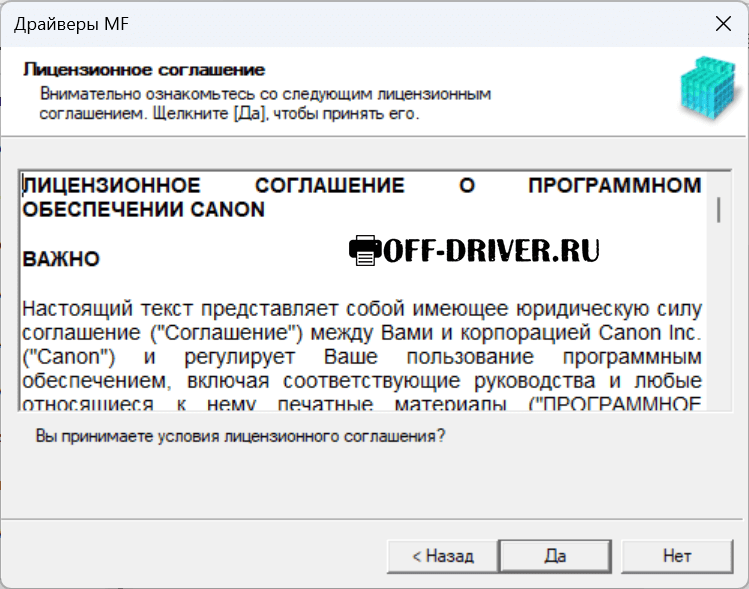Click the ВАЖНО heading in license text
The height and width of the screenshot is (589, 749).
click(61, 259)
